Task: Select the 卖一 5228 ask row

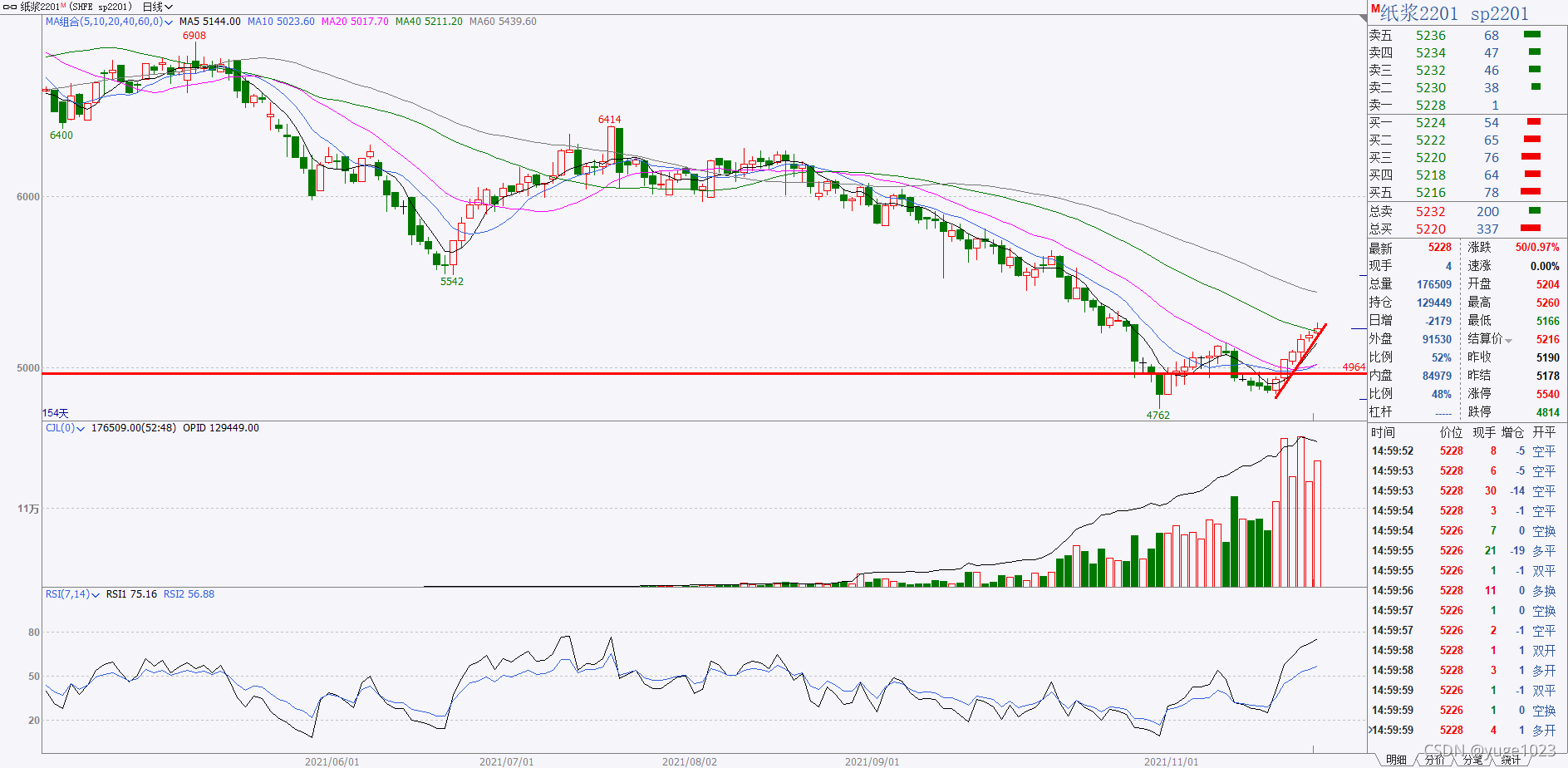Action: (1467, 106)
